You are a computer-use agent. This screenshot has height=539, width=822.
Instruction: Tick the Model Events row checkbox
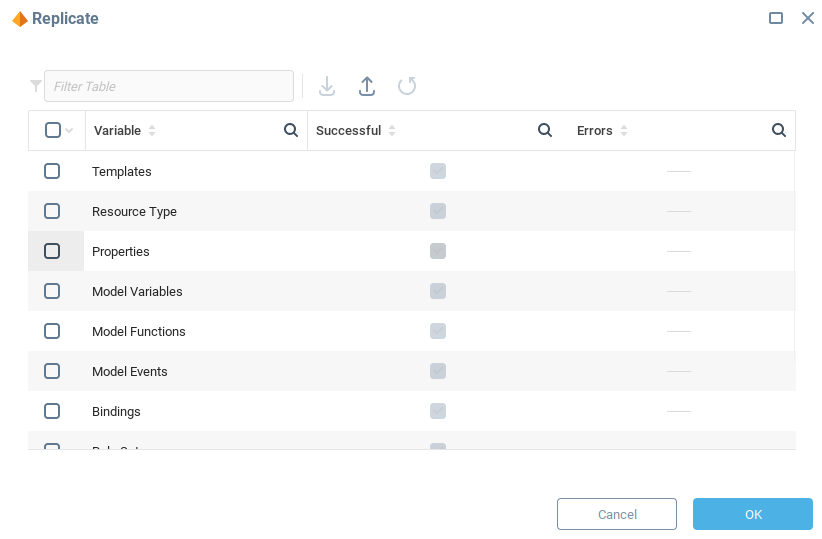pos(52,371)
